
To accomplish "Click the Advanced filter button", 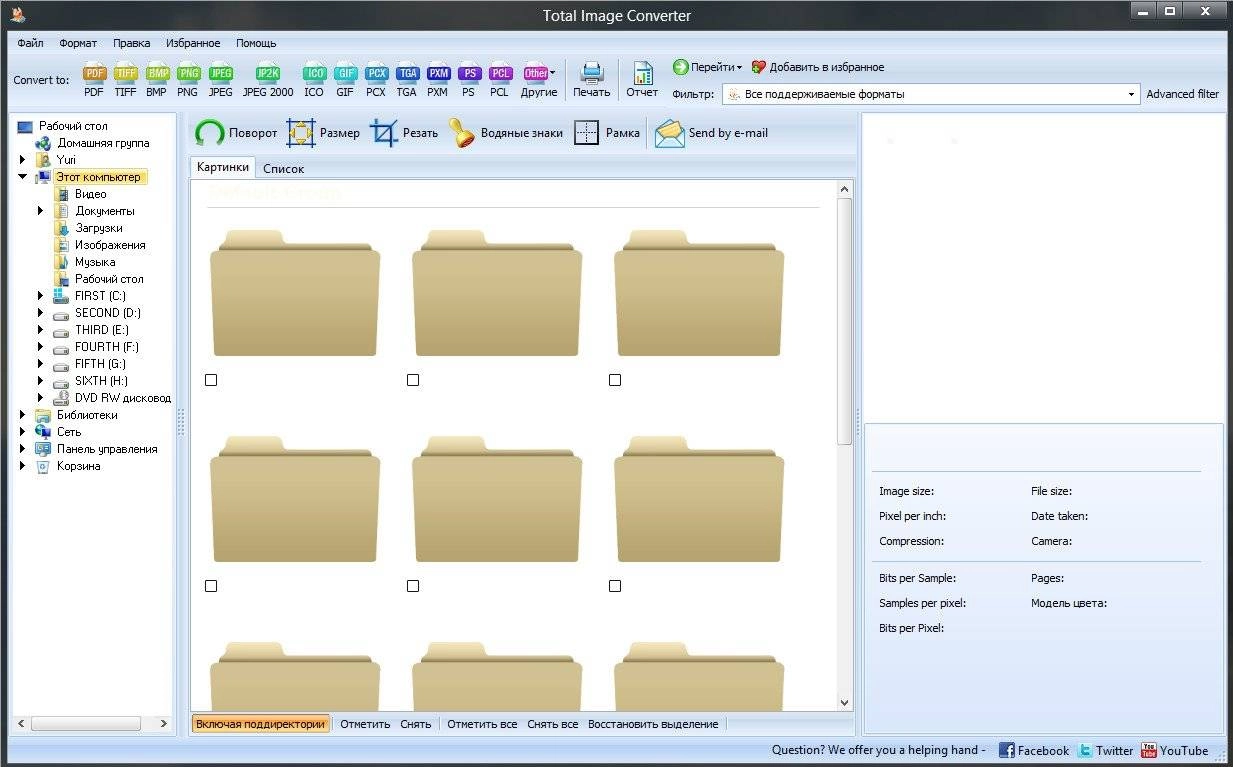I will [1182, 94].
